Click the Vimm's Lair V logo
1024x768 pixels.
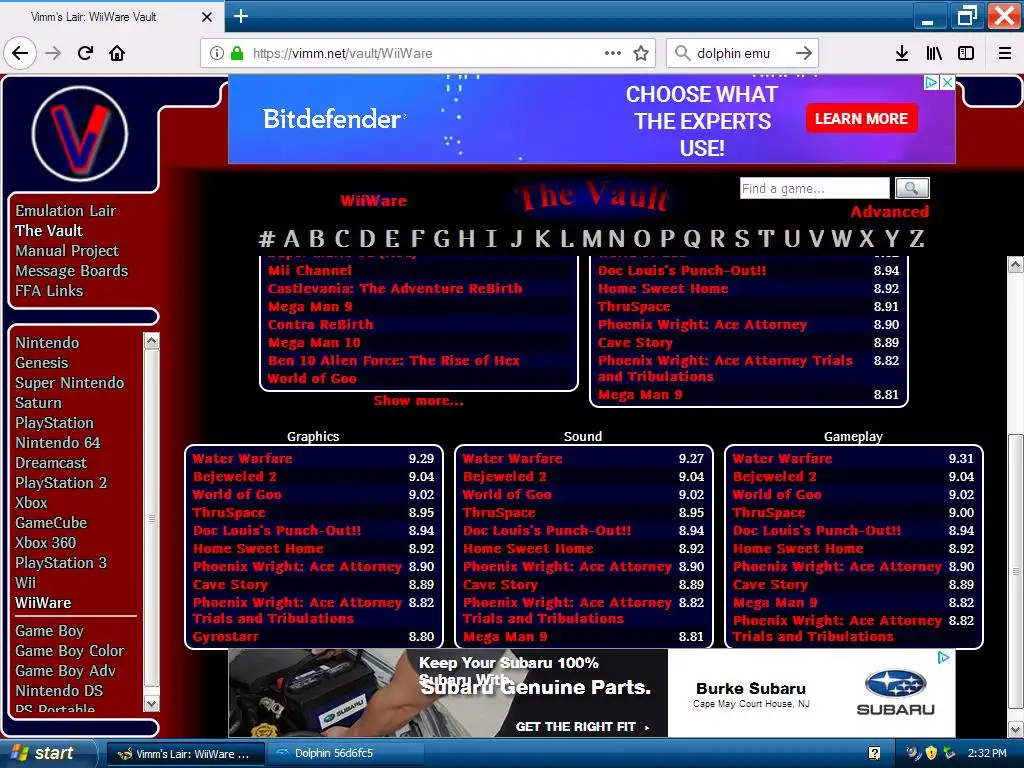pyautogui.click(x=80, y=134)
